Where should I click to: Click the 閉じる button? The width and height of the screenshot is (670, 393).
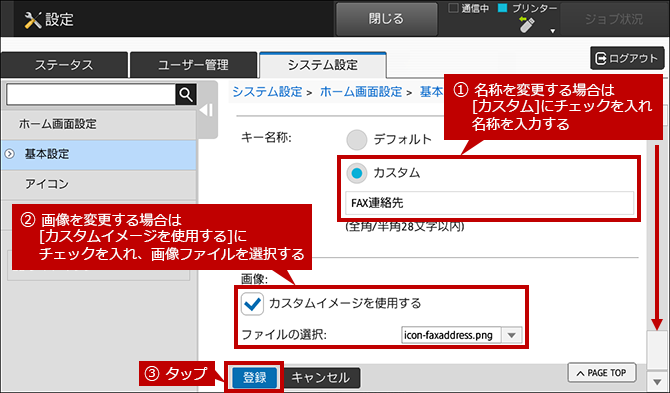[386, 19]
